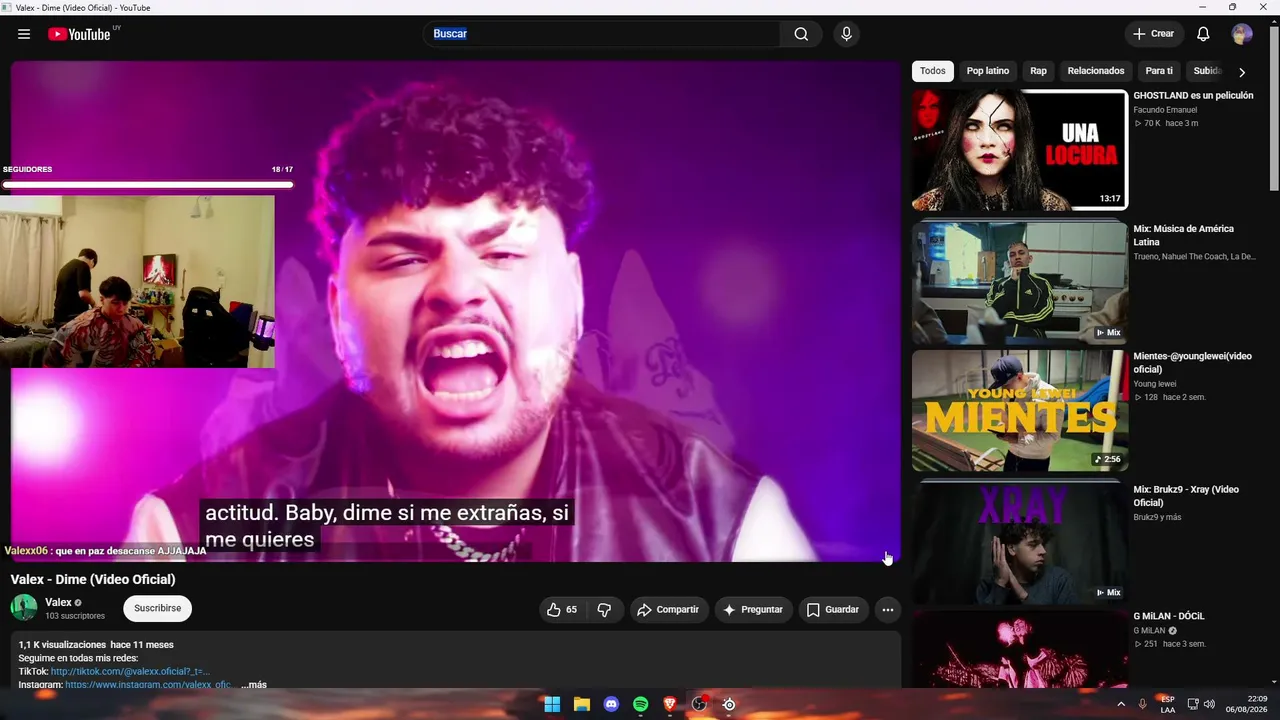
Task: Open the network tray icon
Action: pos(1193,704)
